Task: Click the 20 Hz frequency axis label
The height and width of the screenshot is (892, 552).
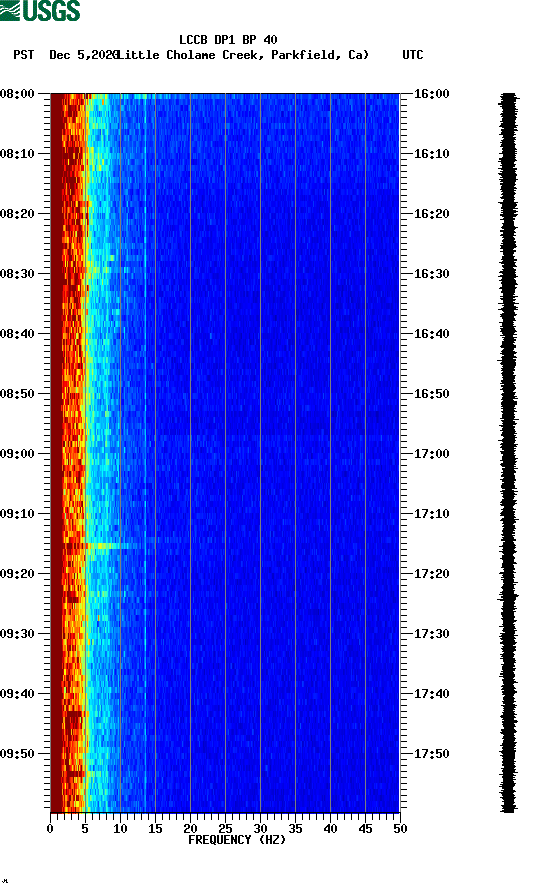Action: pyautogui.click(x=190, y=829)
